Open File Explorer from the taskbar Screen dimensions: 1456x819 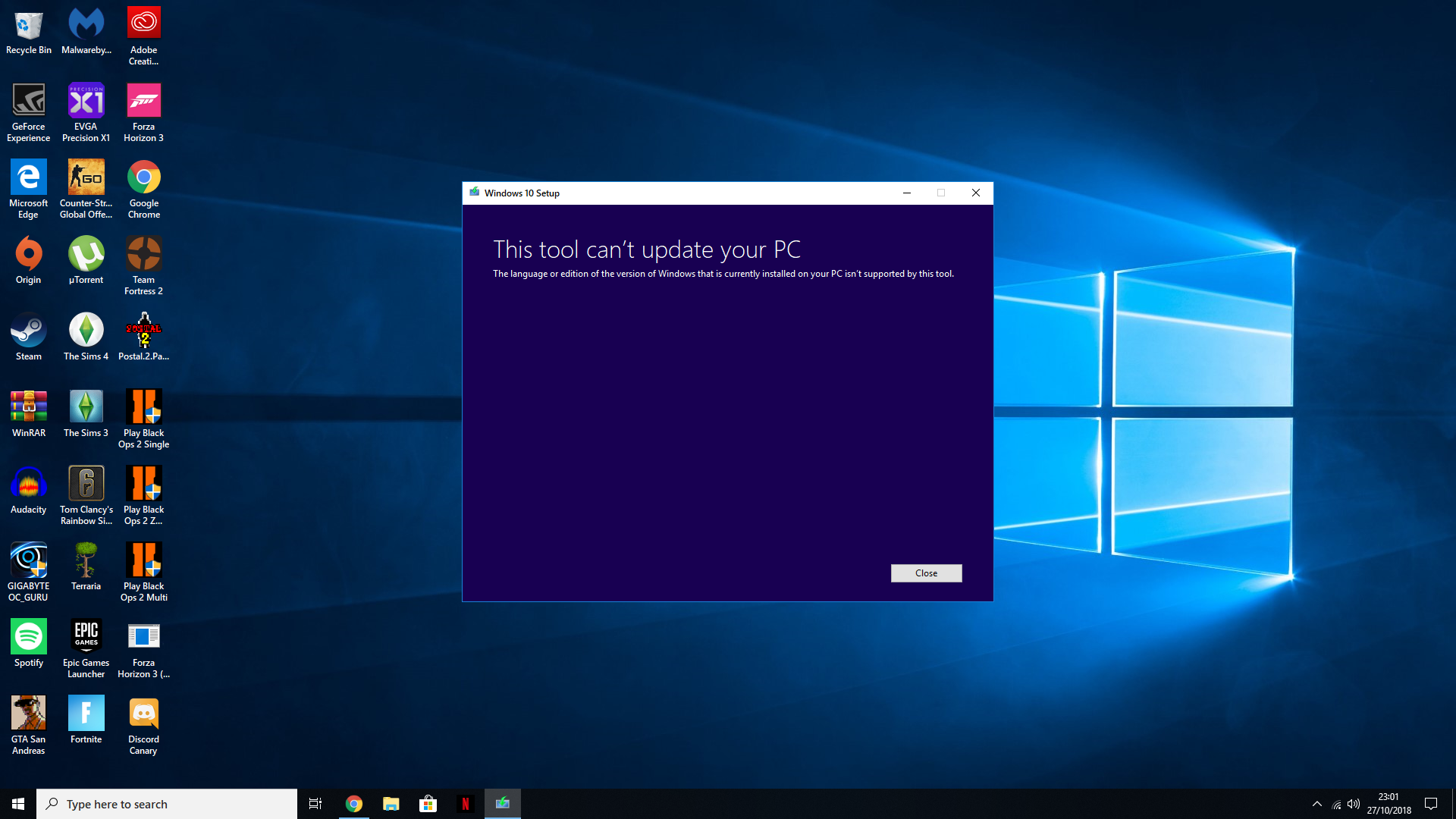tap(391, 804)
